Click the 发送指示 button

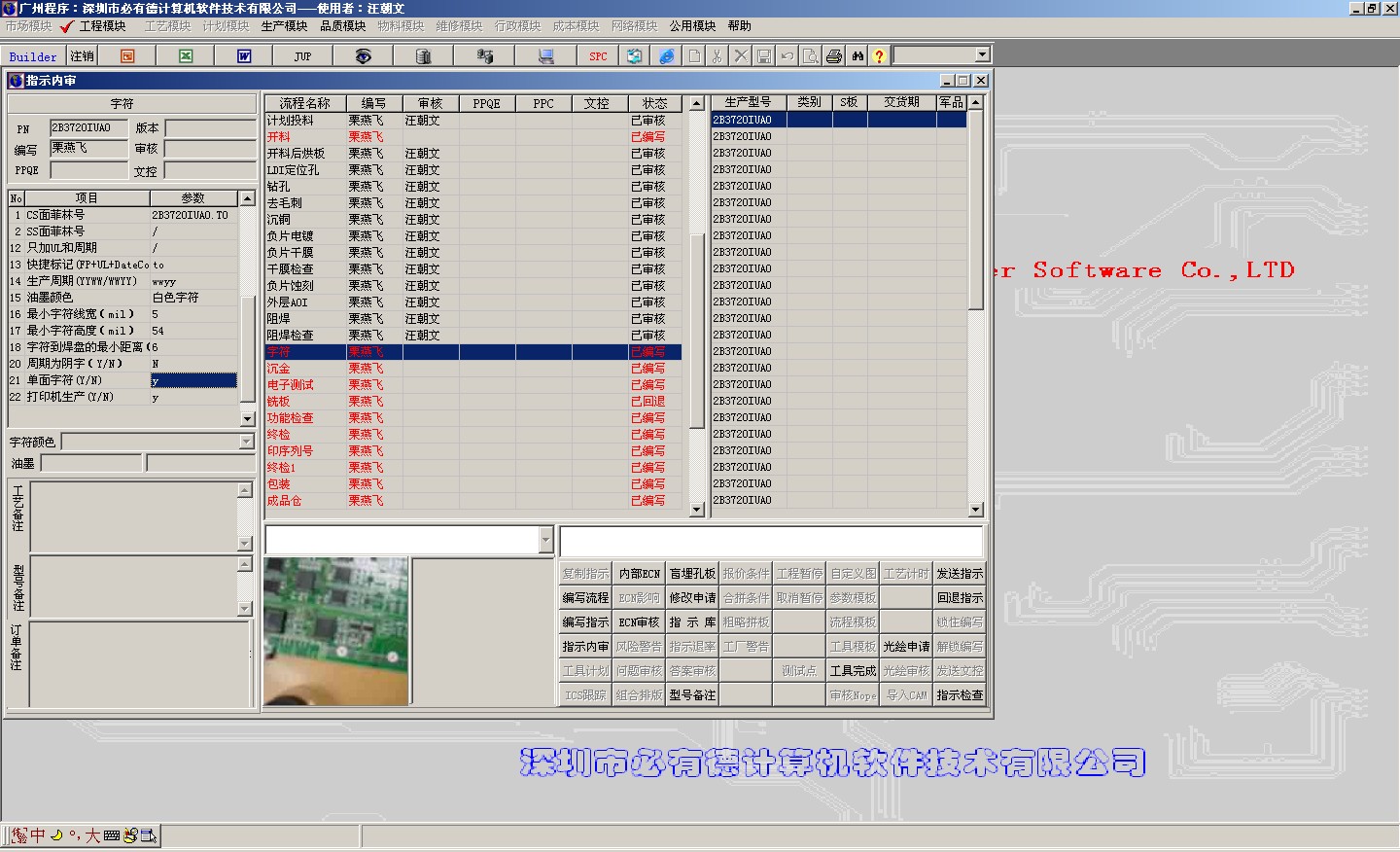tap(960, 574)
